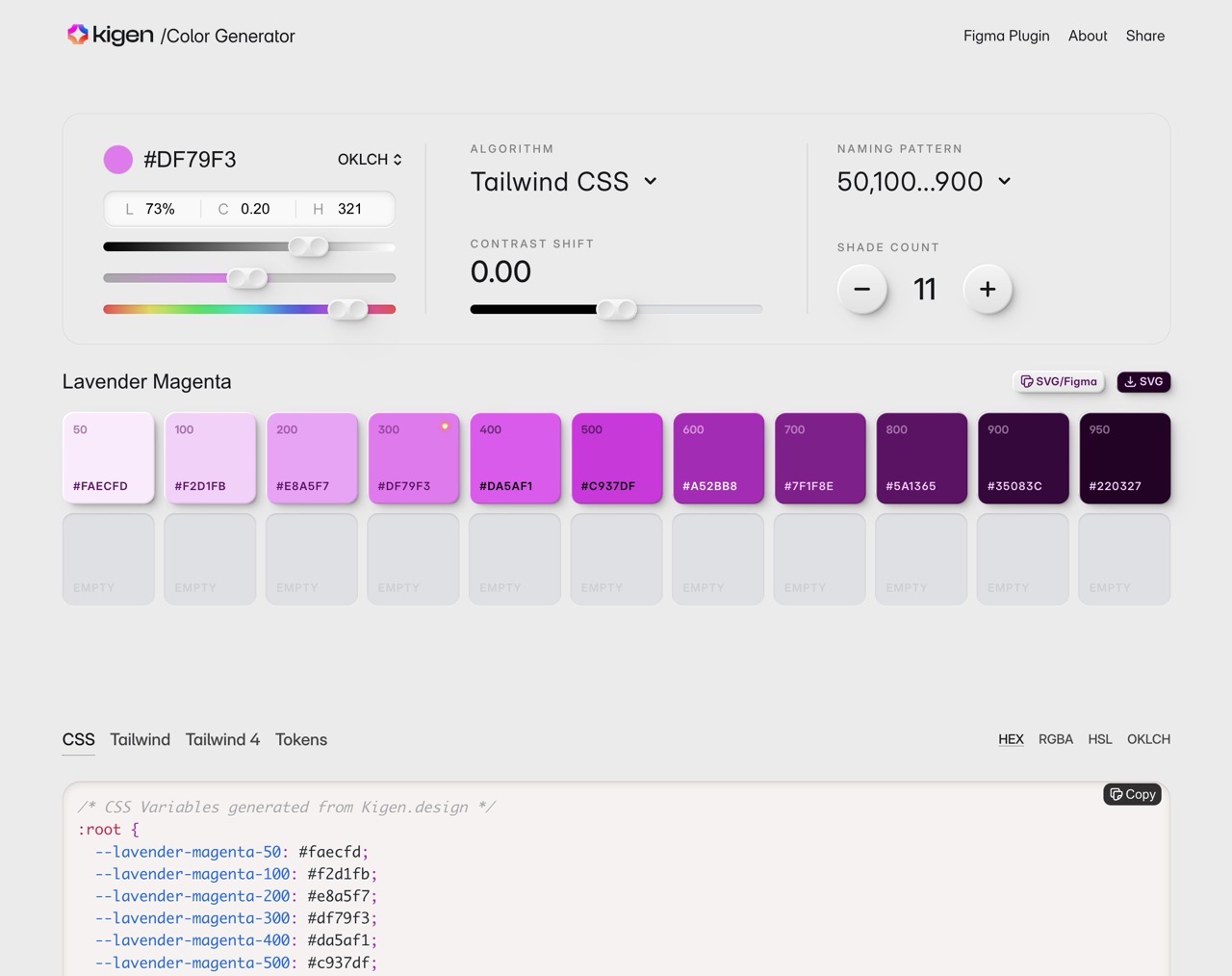The width and height of the screenshot is (1232, 976).
Task: Click the minus icon to decrease shade count
Action: (861, 289)
